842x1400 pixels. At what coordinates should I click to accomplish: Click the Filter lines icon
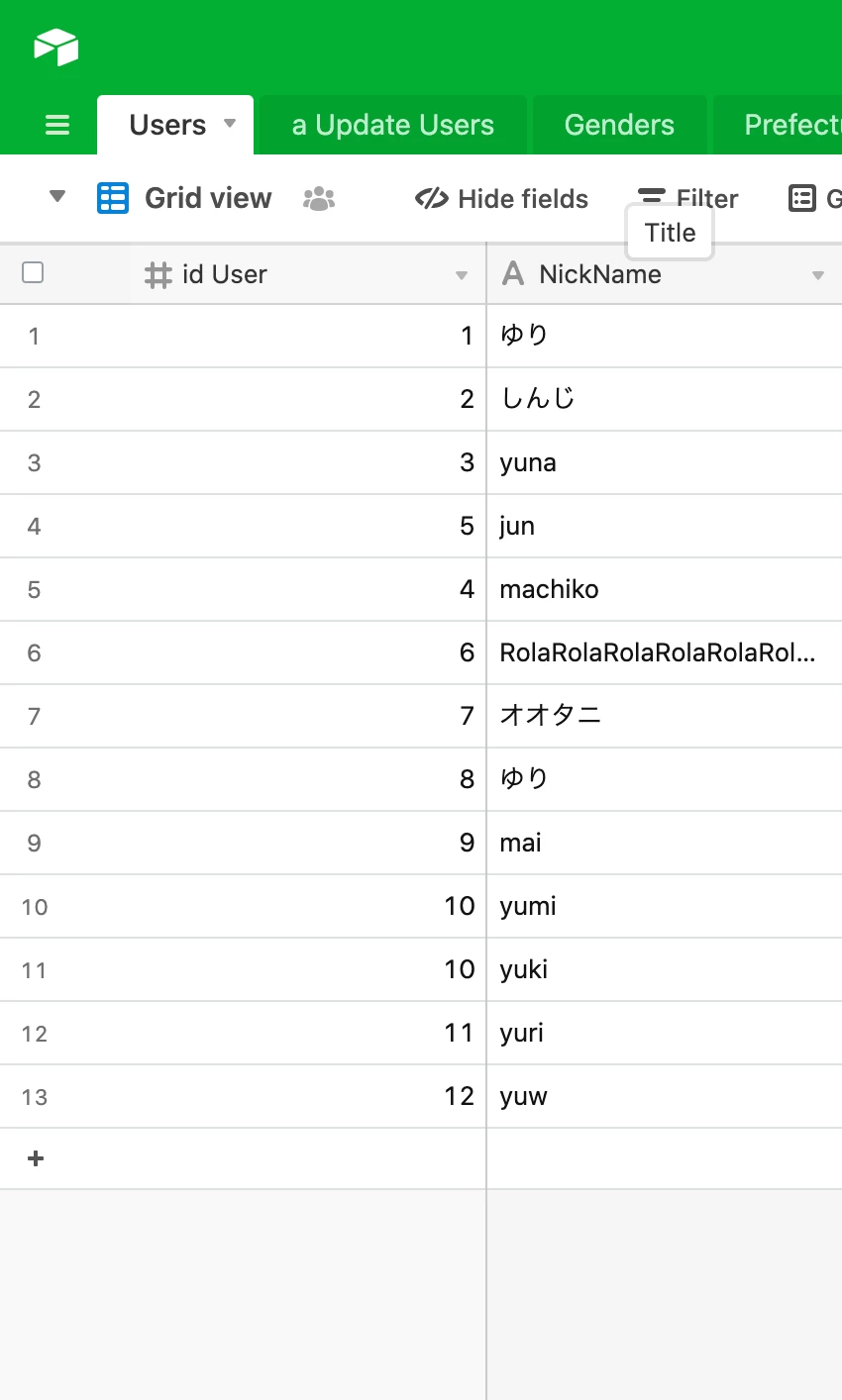651,195
